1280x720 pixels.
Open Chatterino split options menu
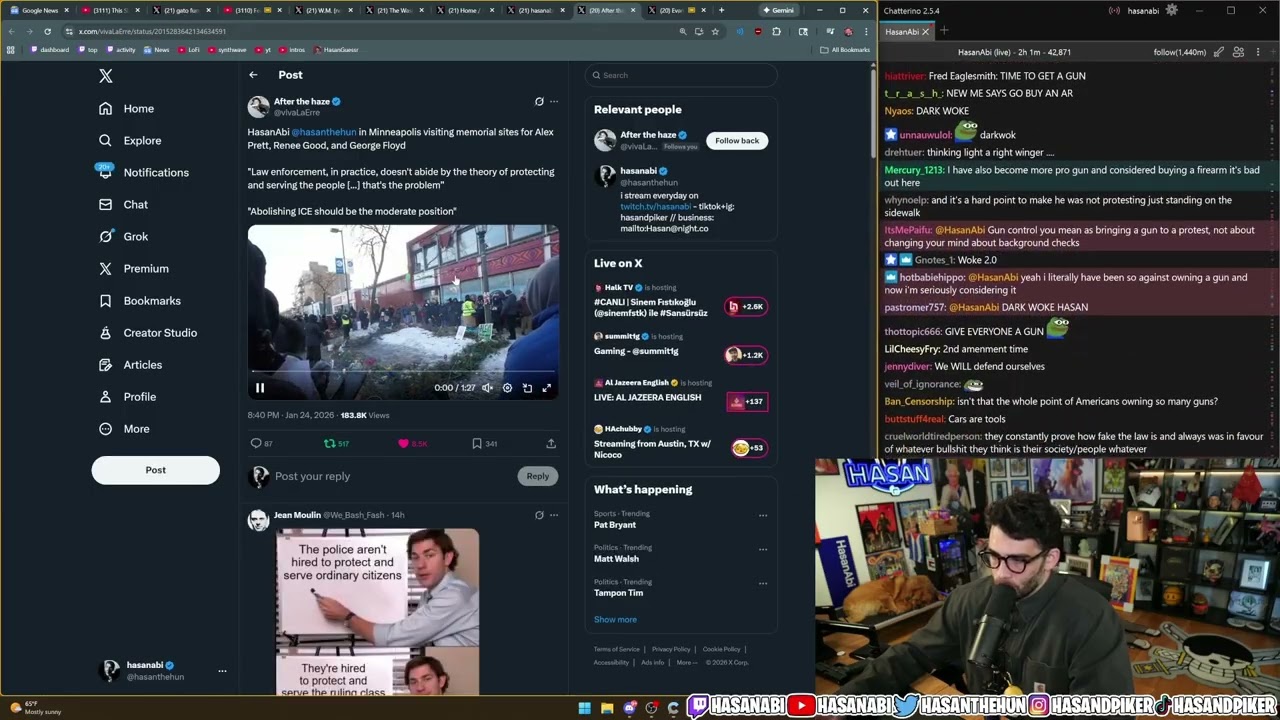click(x=1258, y=52)
